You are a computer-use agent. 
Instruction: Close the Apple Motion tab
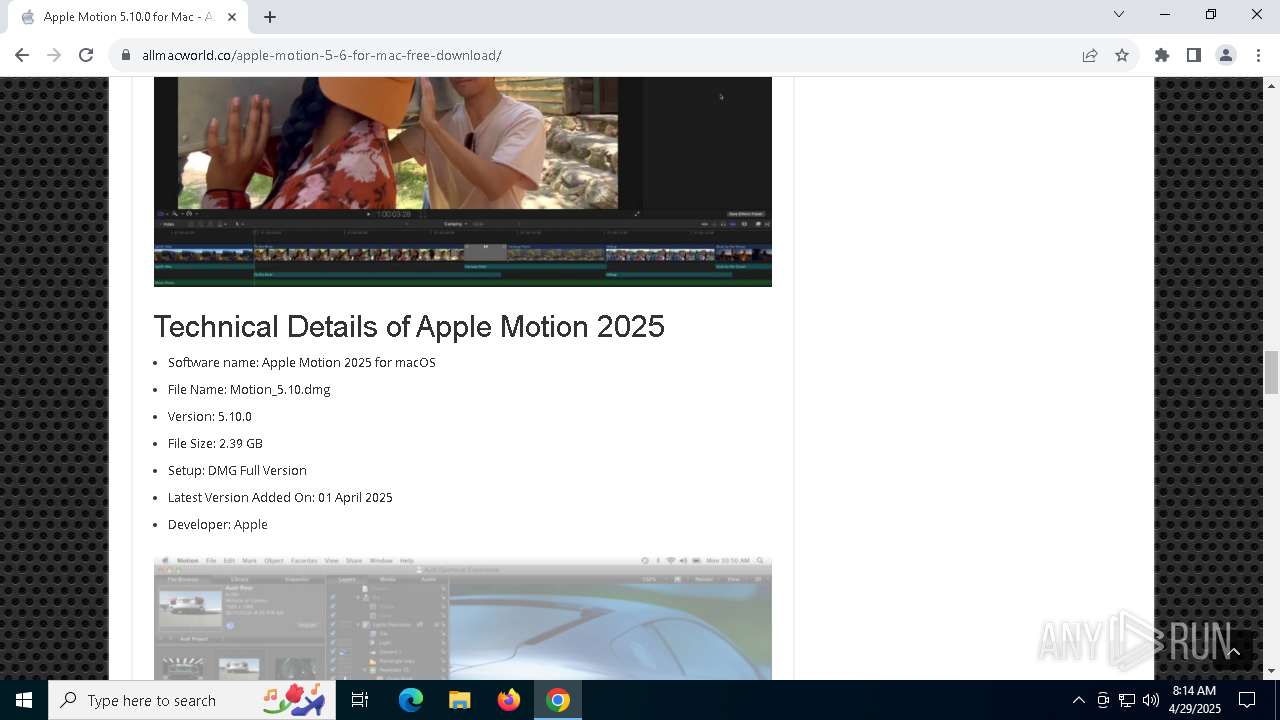pyautogui.click(x=232, y=17)
